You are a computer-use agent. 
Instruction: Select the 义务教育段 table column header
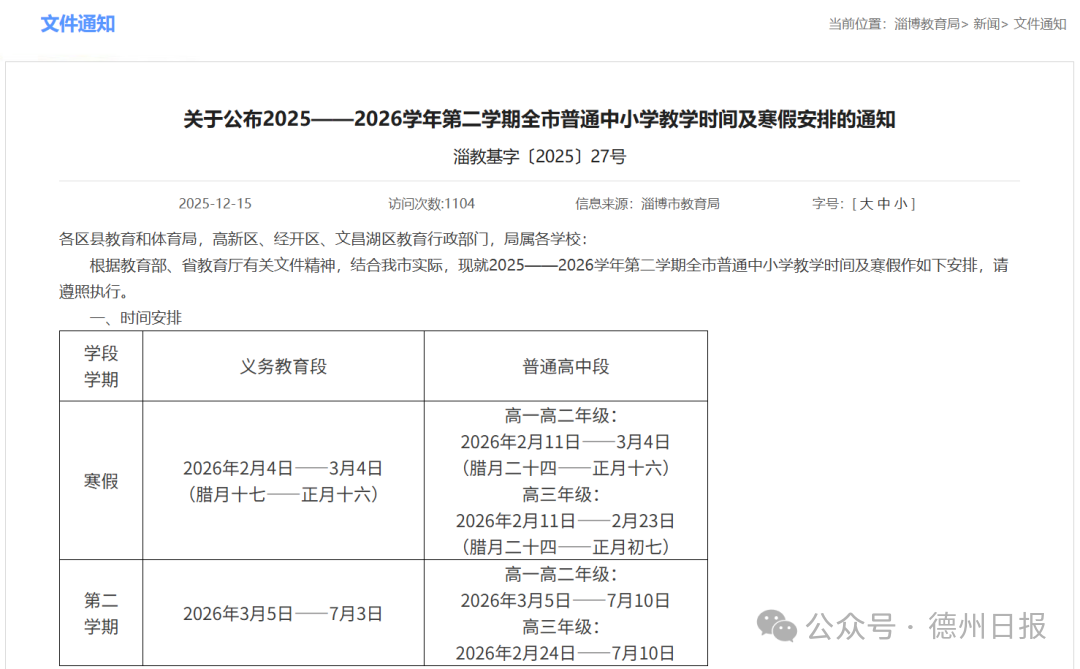click(283, 367)
